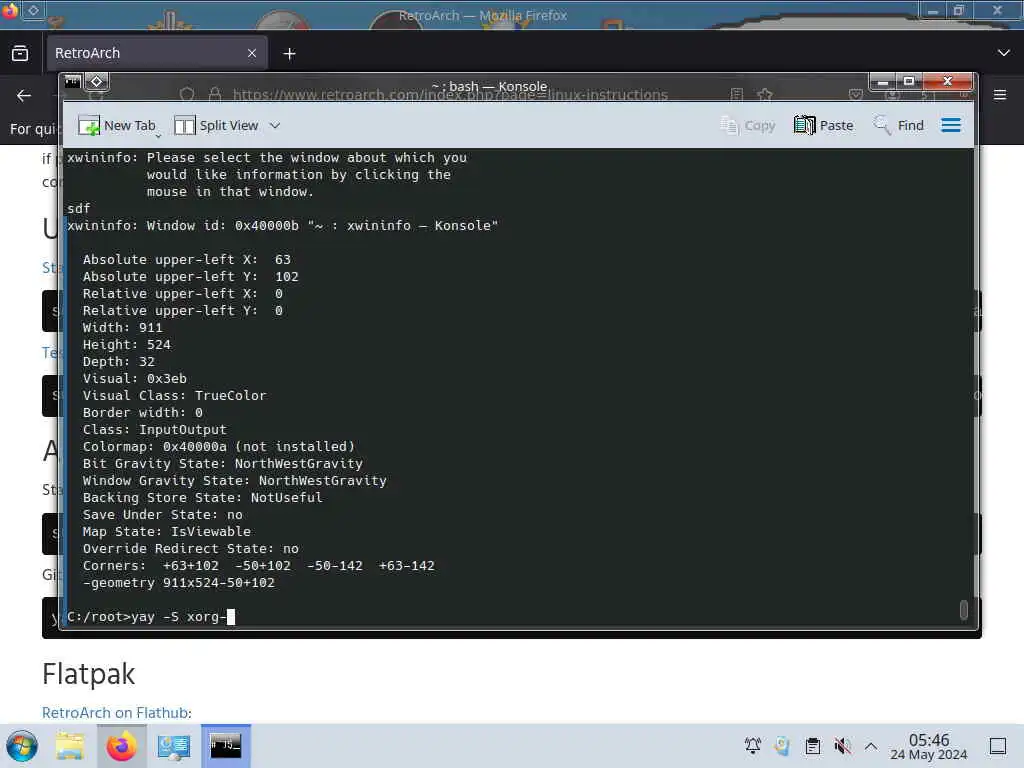The width and height of the screenshot is (1024, 768).
Task: Toggle the Konsole titlebar pin diamond icon
Action: [x=97, y=82]
